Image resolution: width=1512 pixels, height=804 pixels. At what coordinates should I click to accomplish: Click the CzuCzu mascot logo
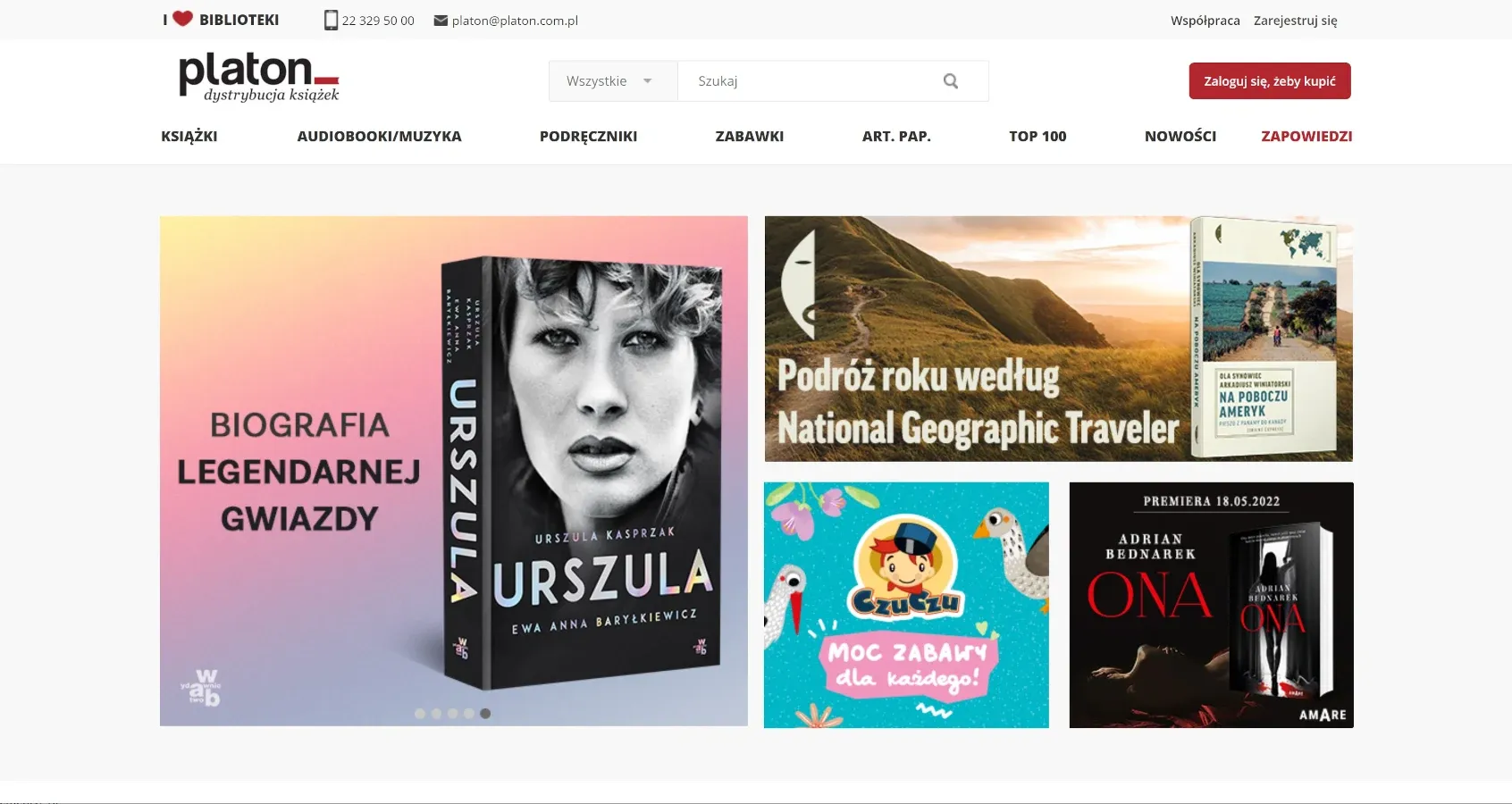coord(906,570)
